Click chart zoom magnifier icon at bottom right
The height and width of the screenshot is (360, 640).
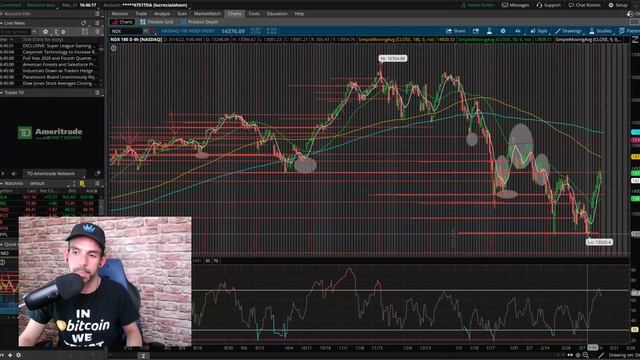586,355
